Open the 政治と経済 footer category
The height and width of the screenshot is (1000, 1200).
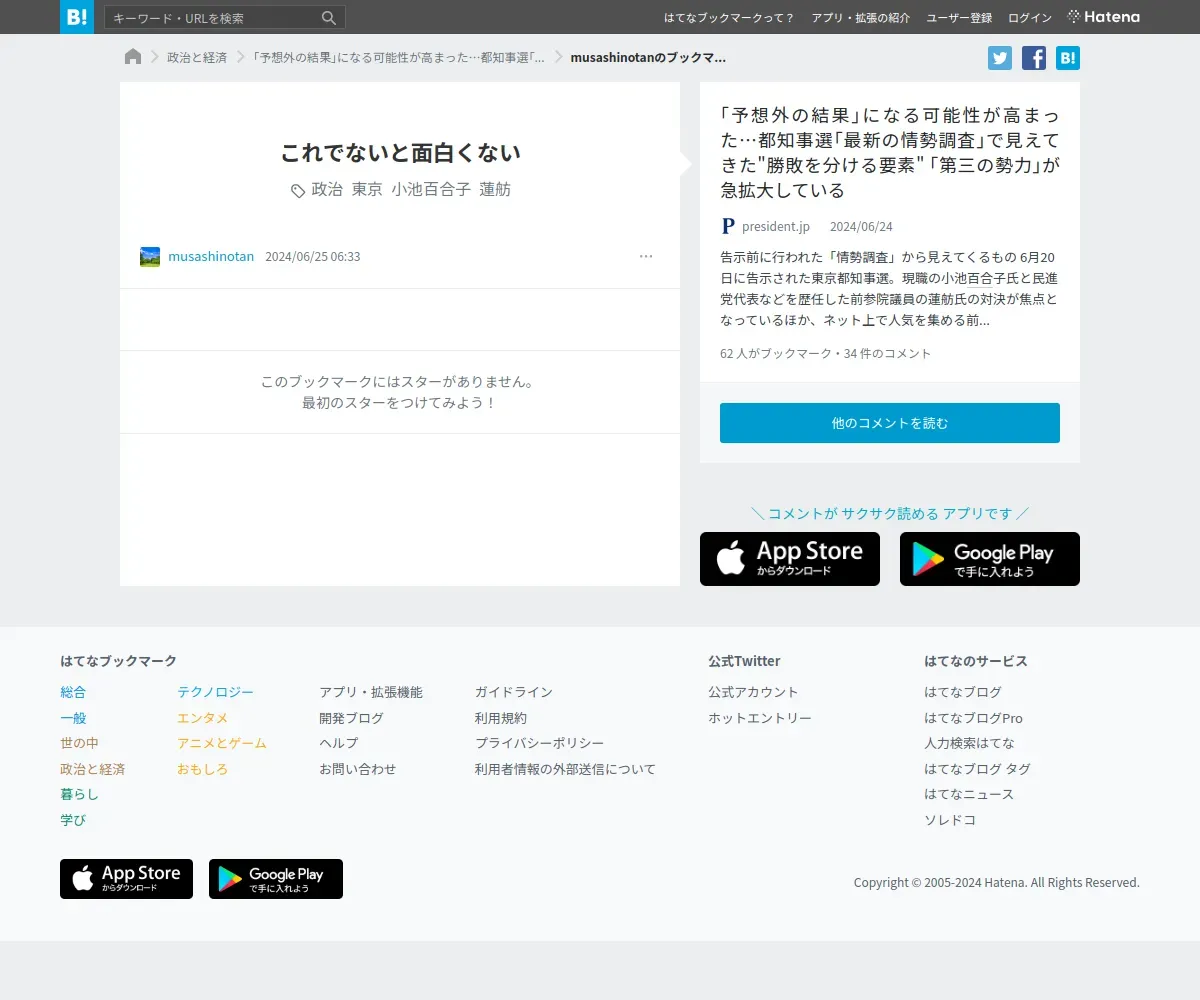[x=92, y=769]
